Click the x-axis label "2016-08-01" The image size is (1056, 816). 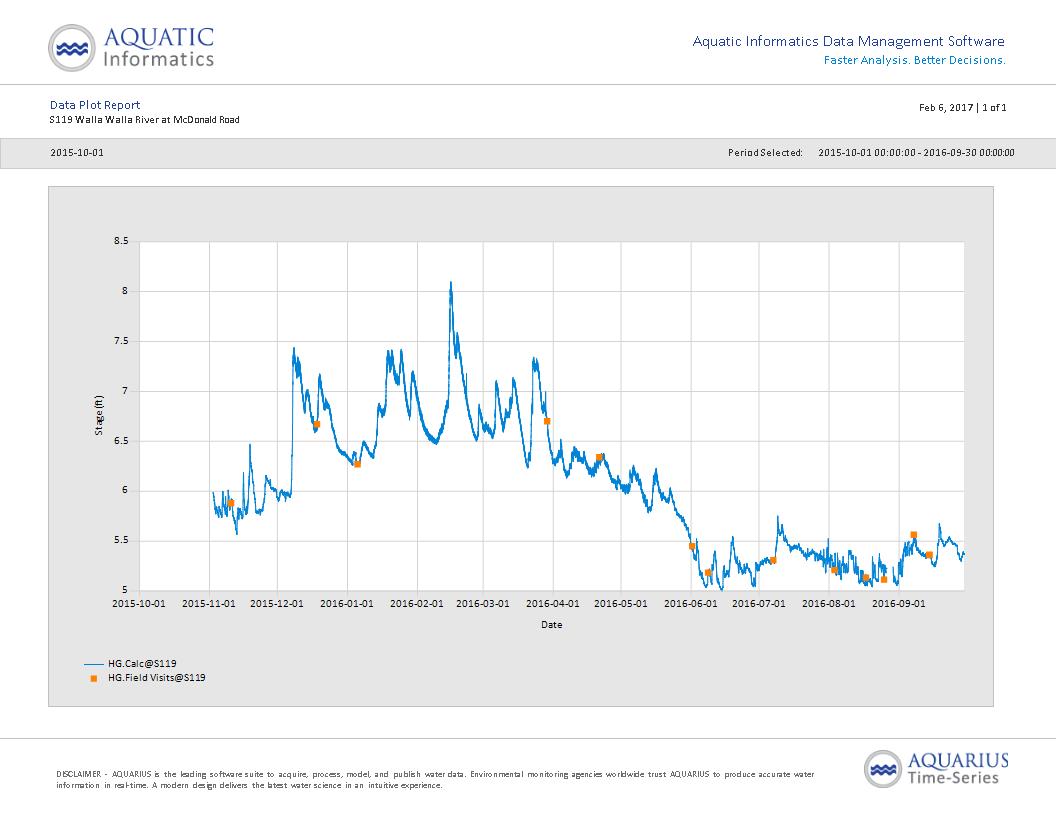(x=829, y=604)
